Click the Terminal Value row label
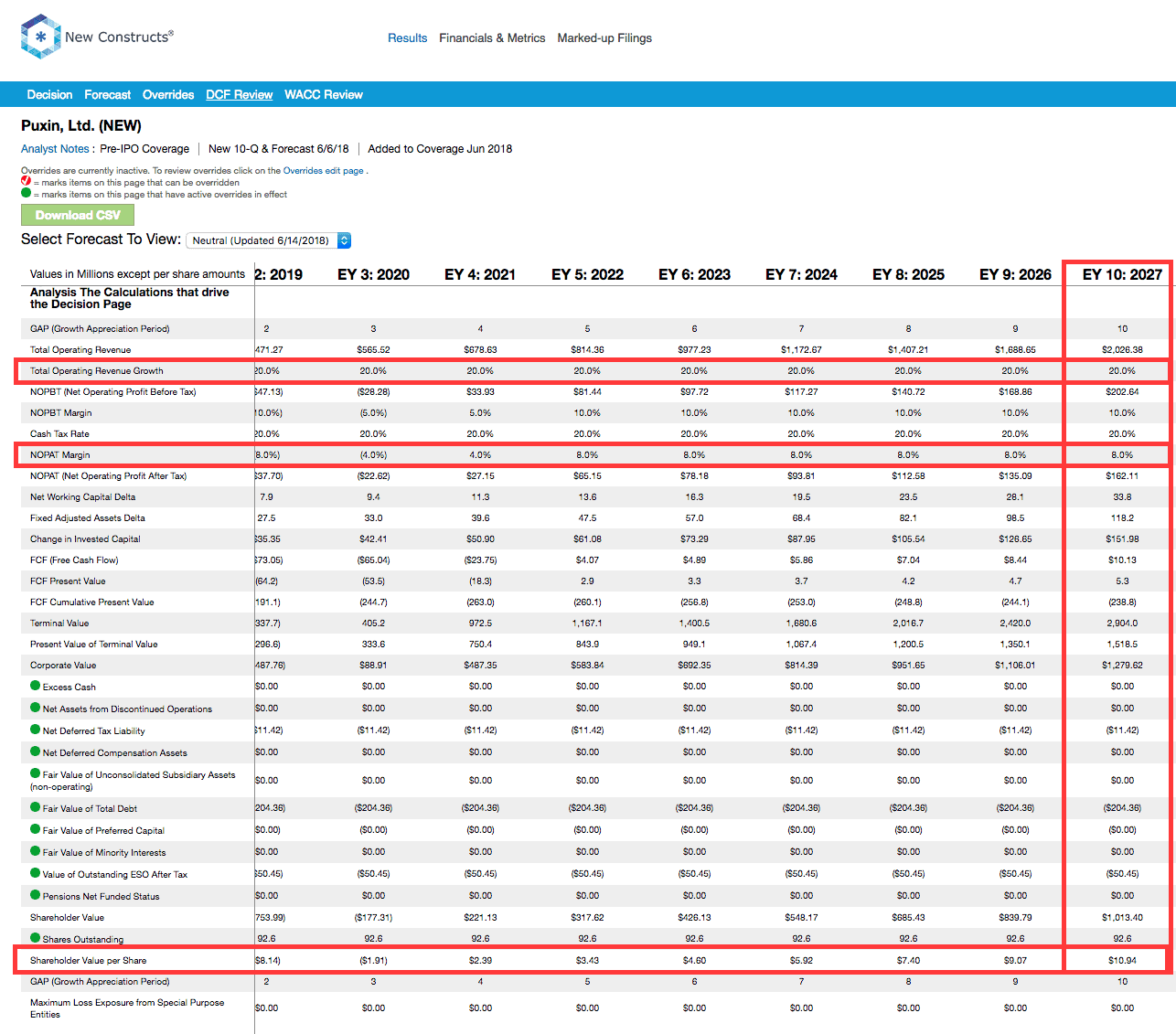This screenshot has height=1034, width=1176. tap(59, 624)
